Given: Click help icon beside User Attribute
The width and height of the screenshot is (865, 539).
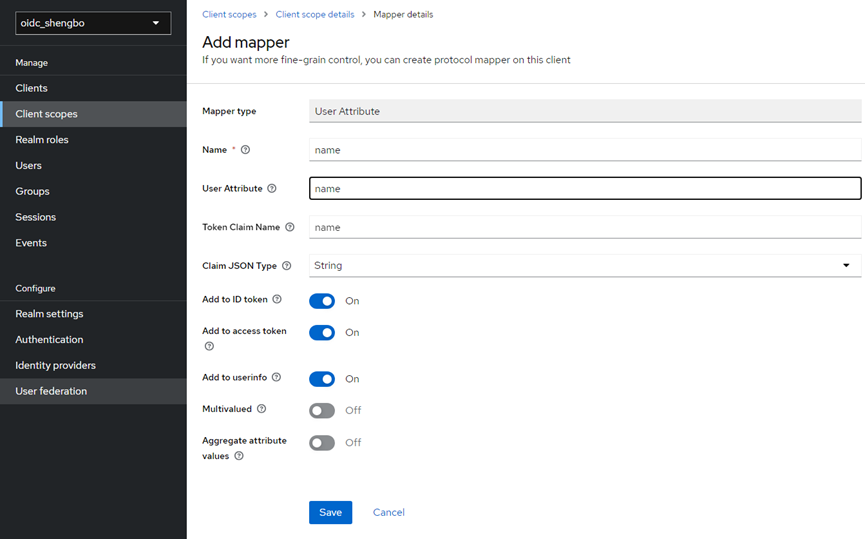Looking at the screenshot, I should [x=272, y=188].
